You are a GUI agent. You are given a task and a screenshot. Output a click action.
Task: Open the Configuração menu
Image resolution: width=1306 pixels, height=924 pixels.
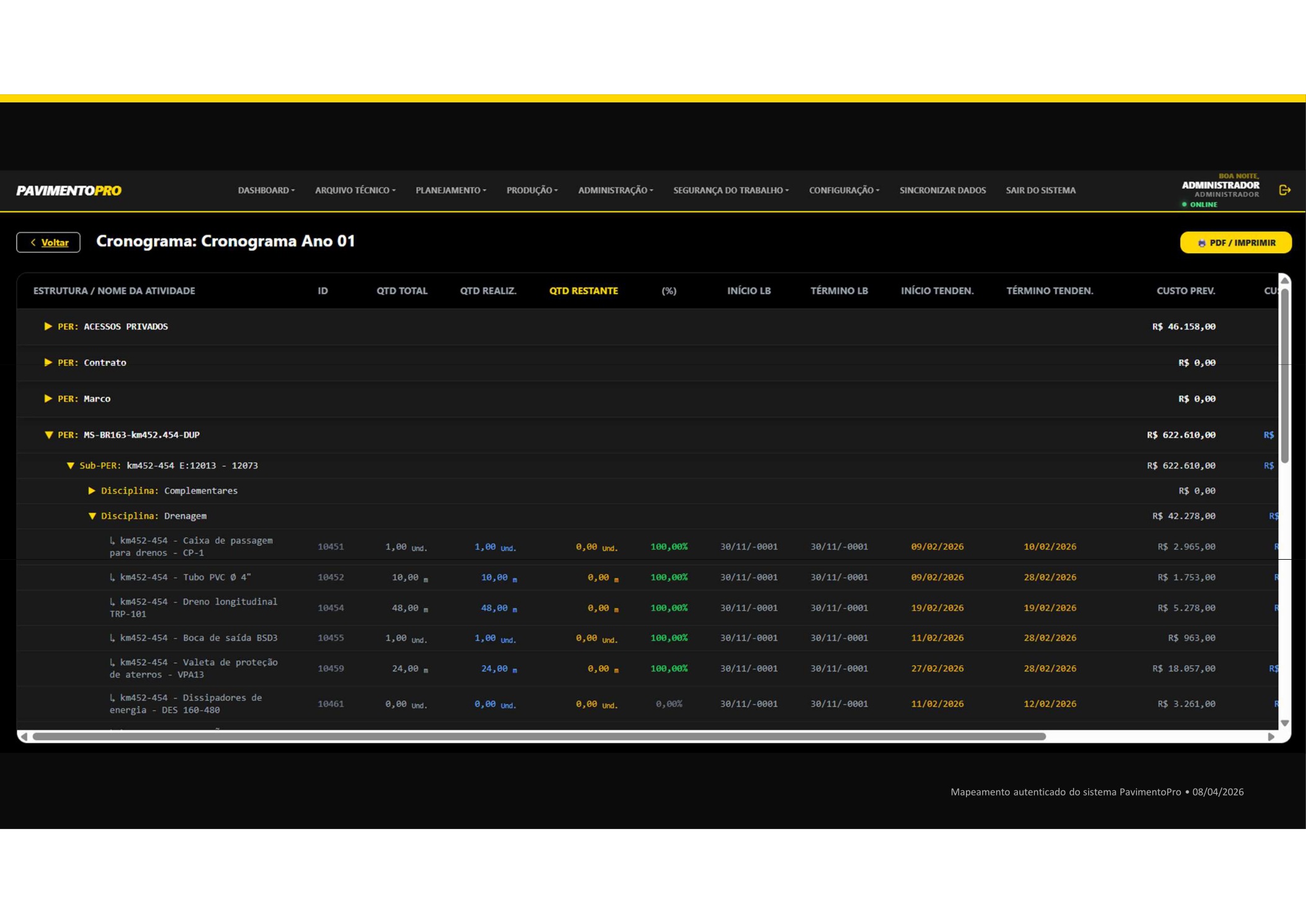point(844,191)
